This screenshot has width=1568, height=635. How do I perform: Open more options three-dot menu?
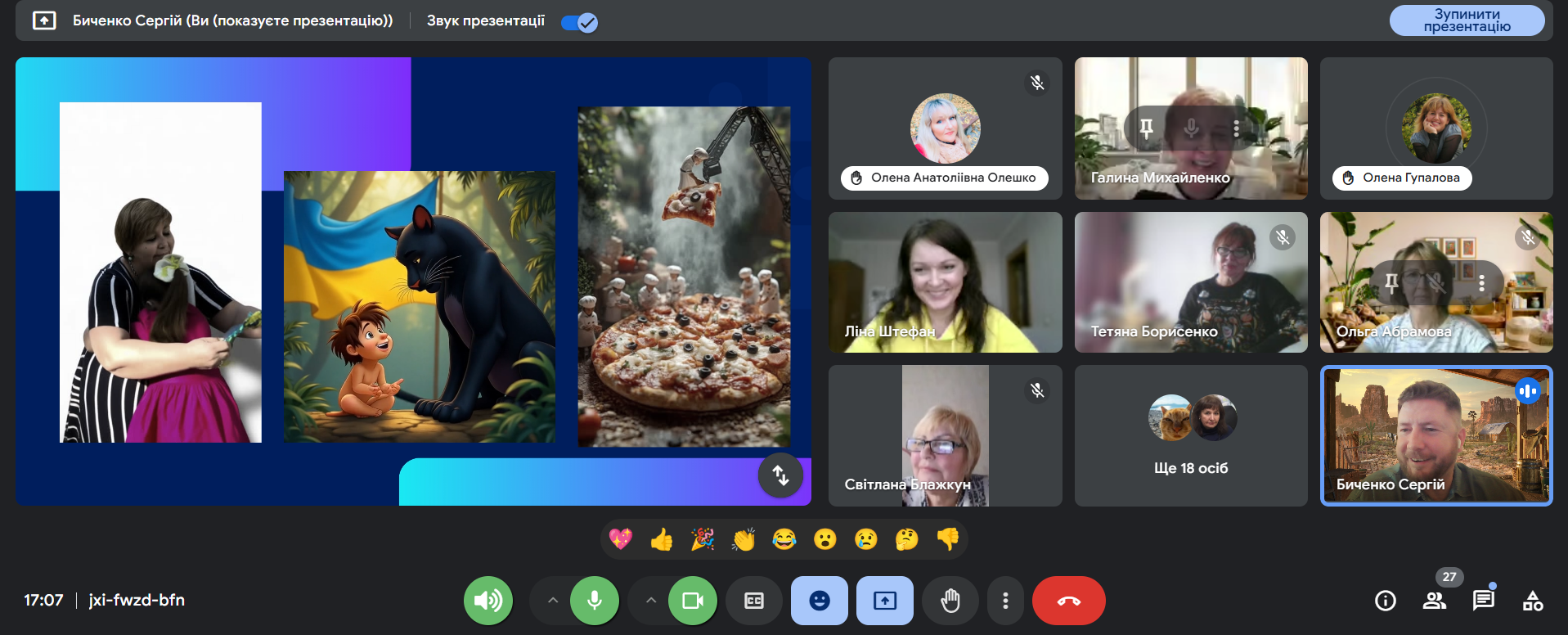tap(1005, 601)
